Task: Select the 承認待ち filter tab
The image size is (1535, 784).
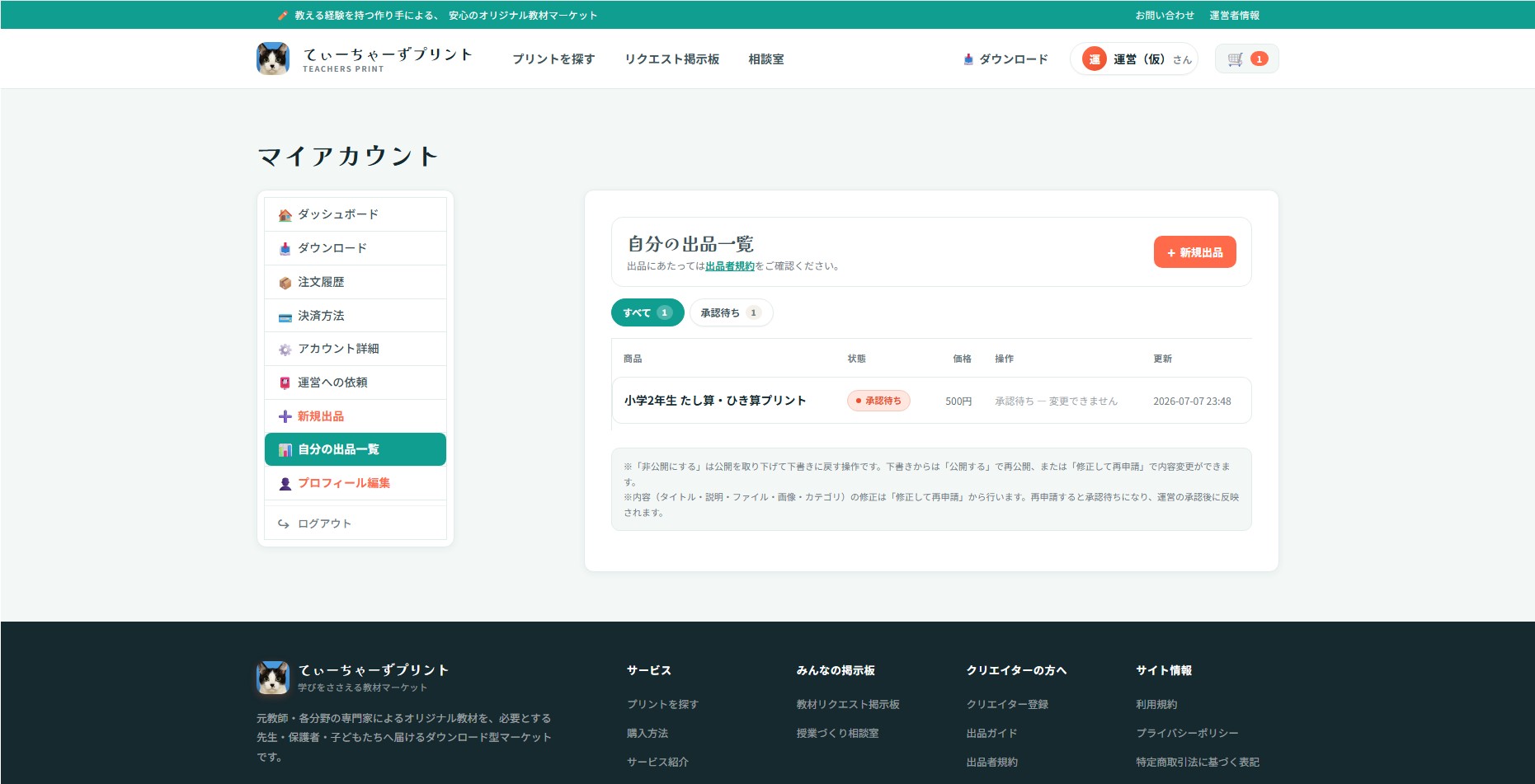Action: (x=731, y=312)
